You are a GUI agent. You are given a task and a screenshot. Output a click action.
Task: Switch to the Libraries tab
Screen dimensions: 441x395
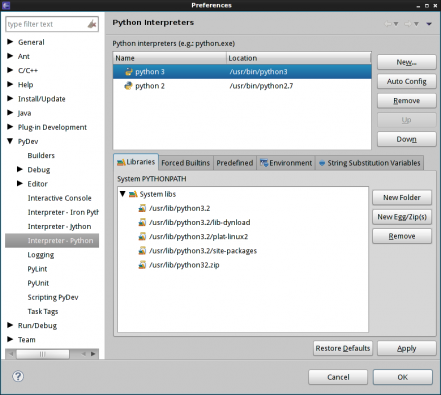pos(136,162)
